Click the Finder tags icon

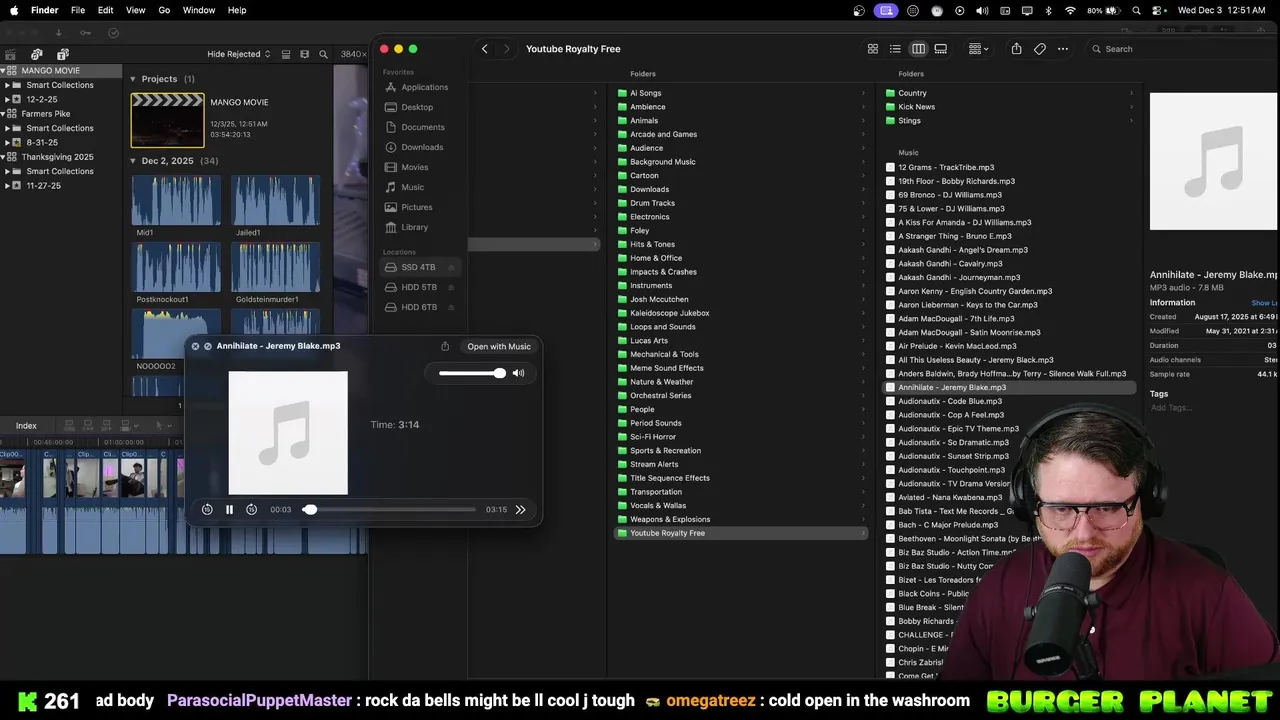point(1040,49)
